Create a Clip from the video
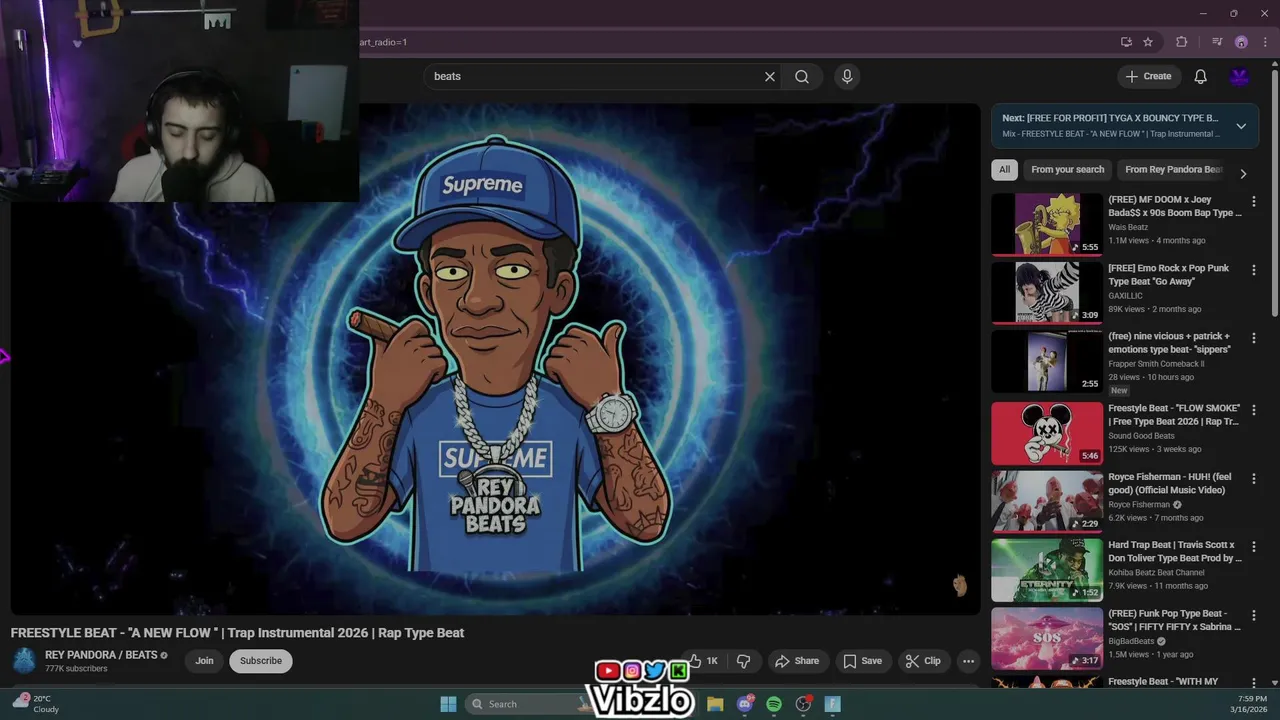 pyautogui.click(x=923, y=661)
